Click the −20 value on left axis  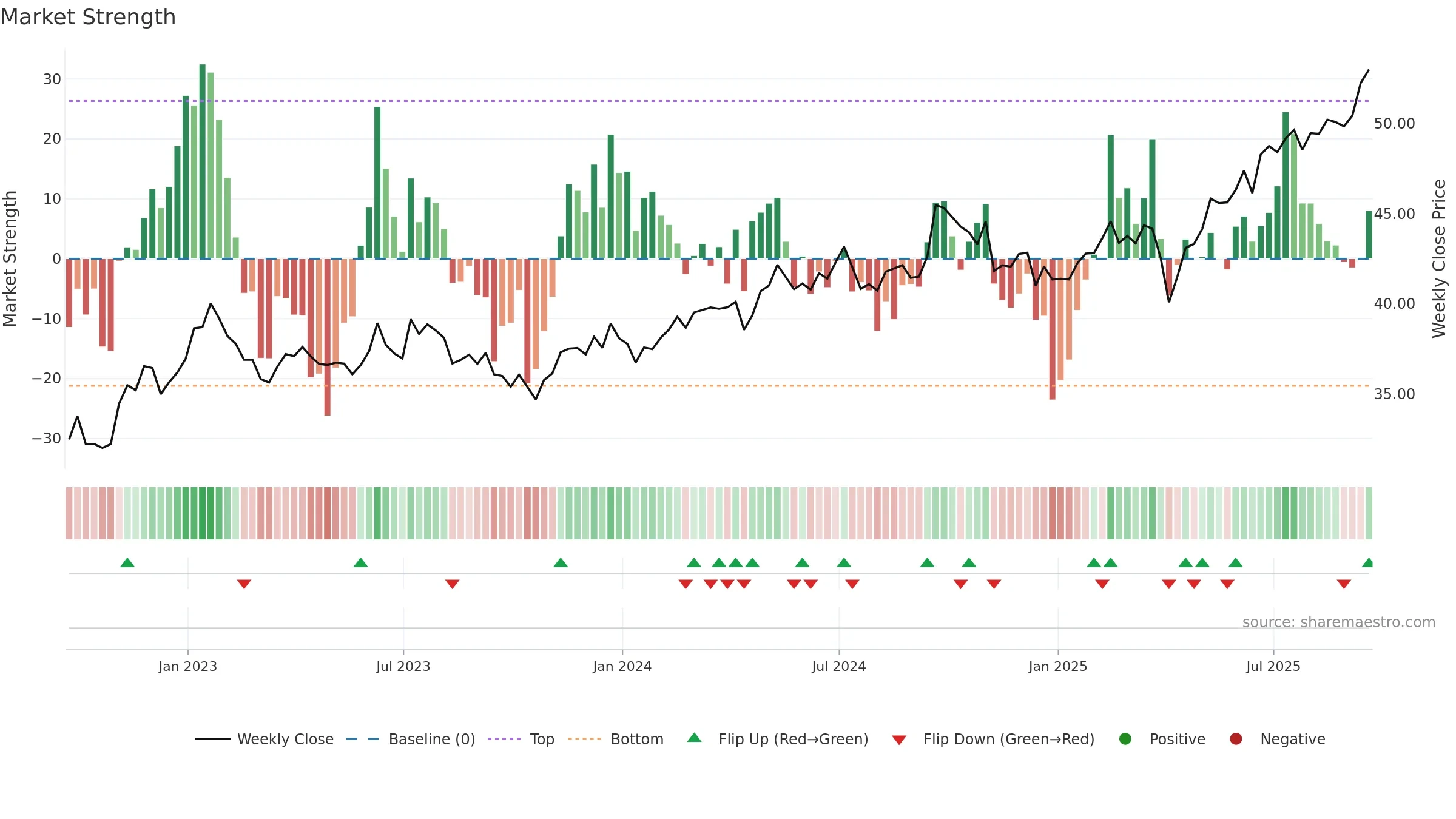click(x=47, y=379)
